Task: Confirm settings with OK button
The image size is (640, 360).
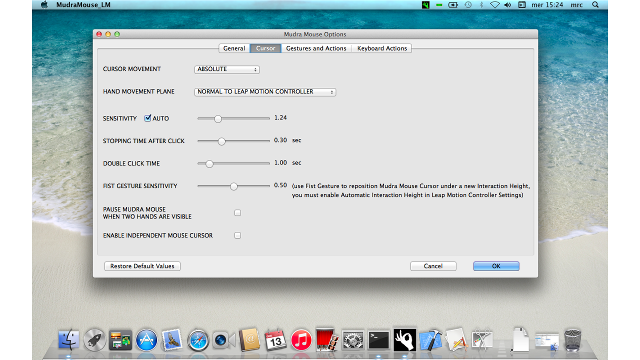Action: pos(496,266)
